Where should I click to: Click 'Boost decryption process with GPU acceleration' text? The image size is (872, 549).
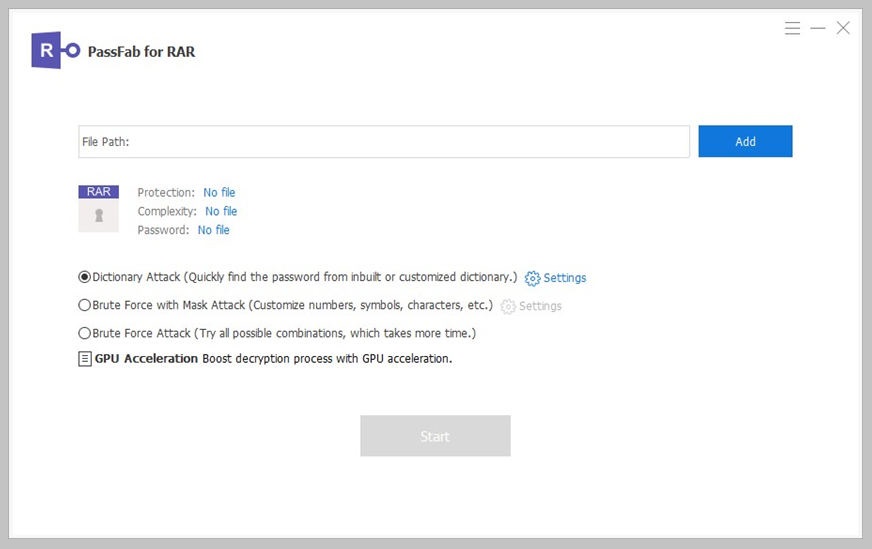coord(327,359)
